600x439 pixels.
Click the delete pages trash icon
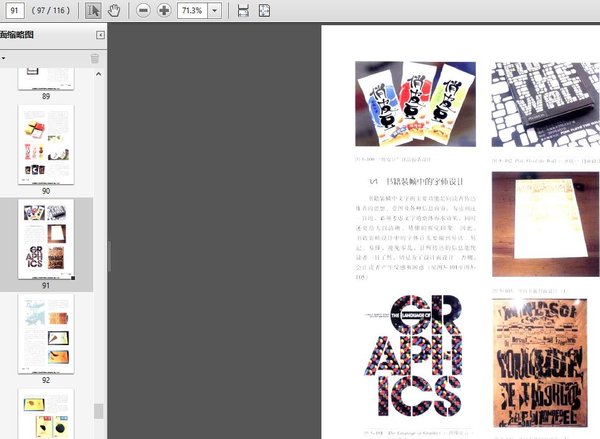[95, 58]
